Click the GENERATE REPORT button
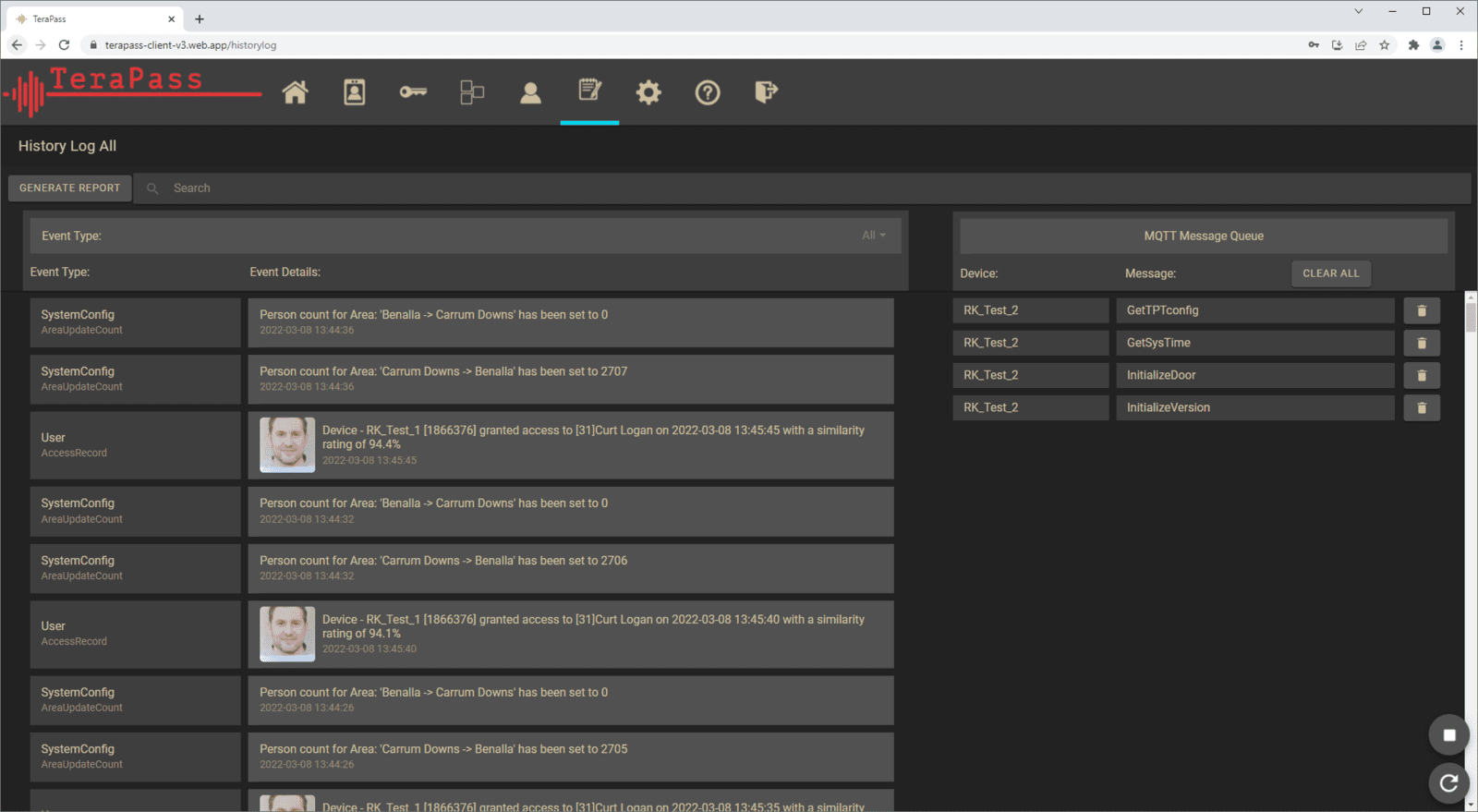Screen dimensions: 1478x812 point(70,188)
